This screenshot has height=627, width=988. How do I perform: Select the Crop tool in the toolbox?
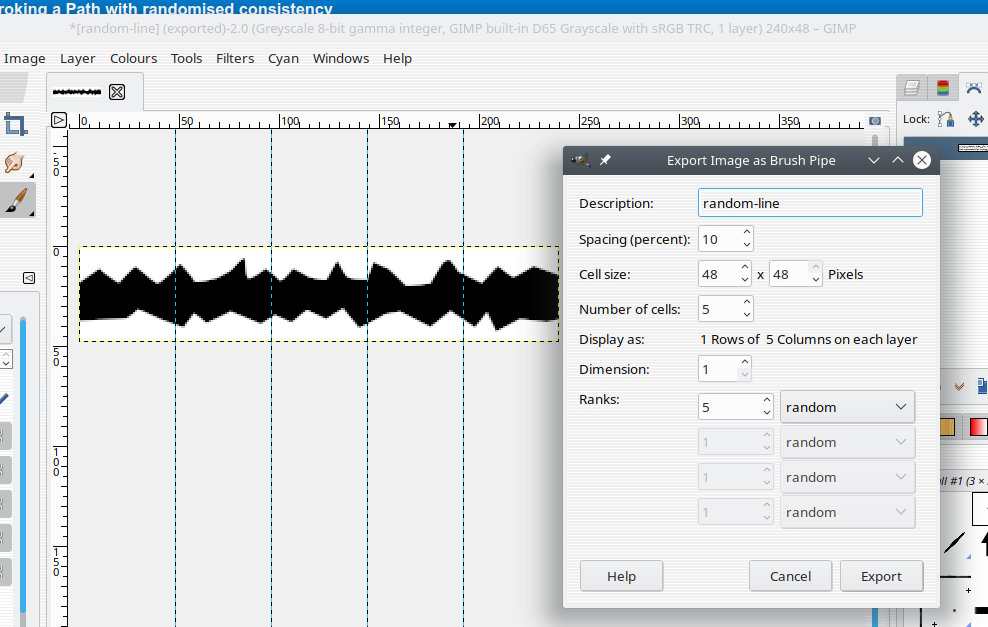pos(15,125)
